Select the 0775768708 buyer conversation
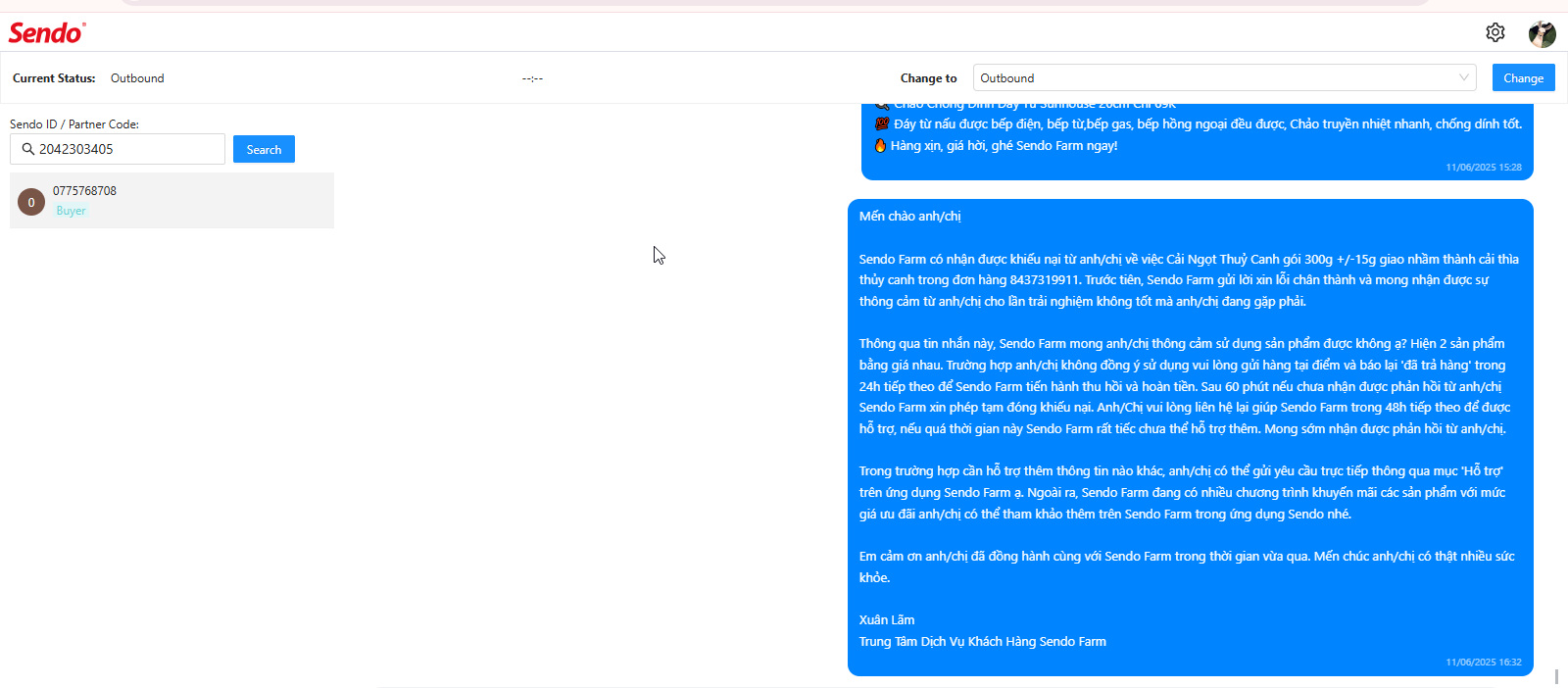 171,201
